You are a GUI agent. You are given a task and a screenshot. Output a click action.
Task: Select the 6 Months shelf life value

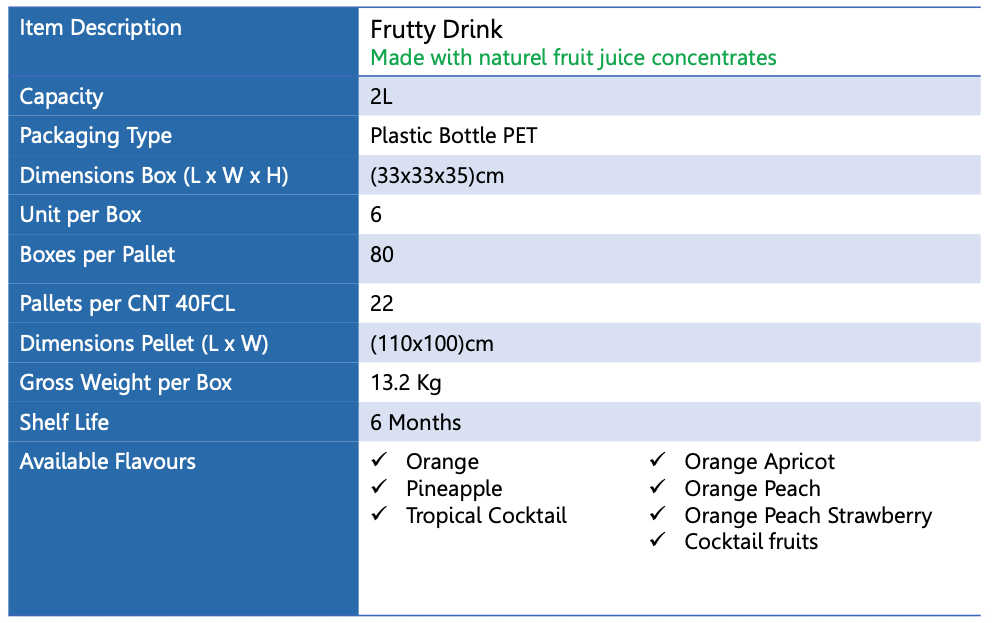[x=415, y=422]
